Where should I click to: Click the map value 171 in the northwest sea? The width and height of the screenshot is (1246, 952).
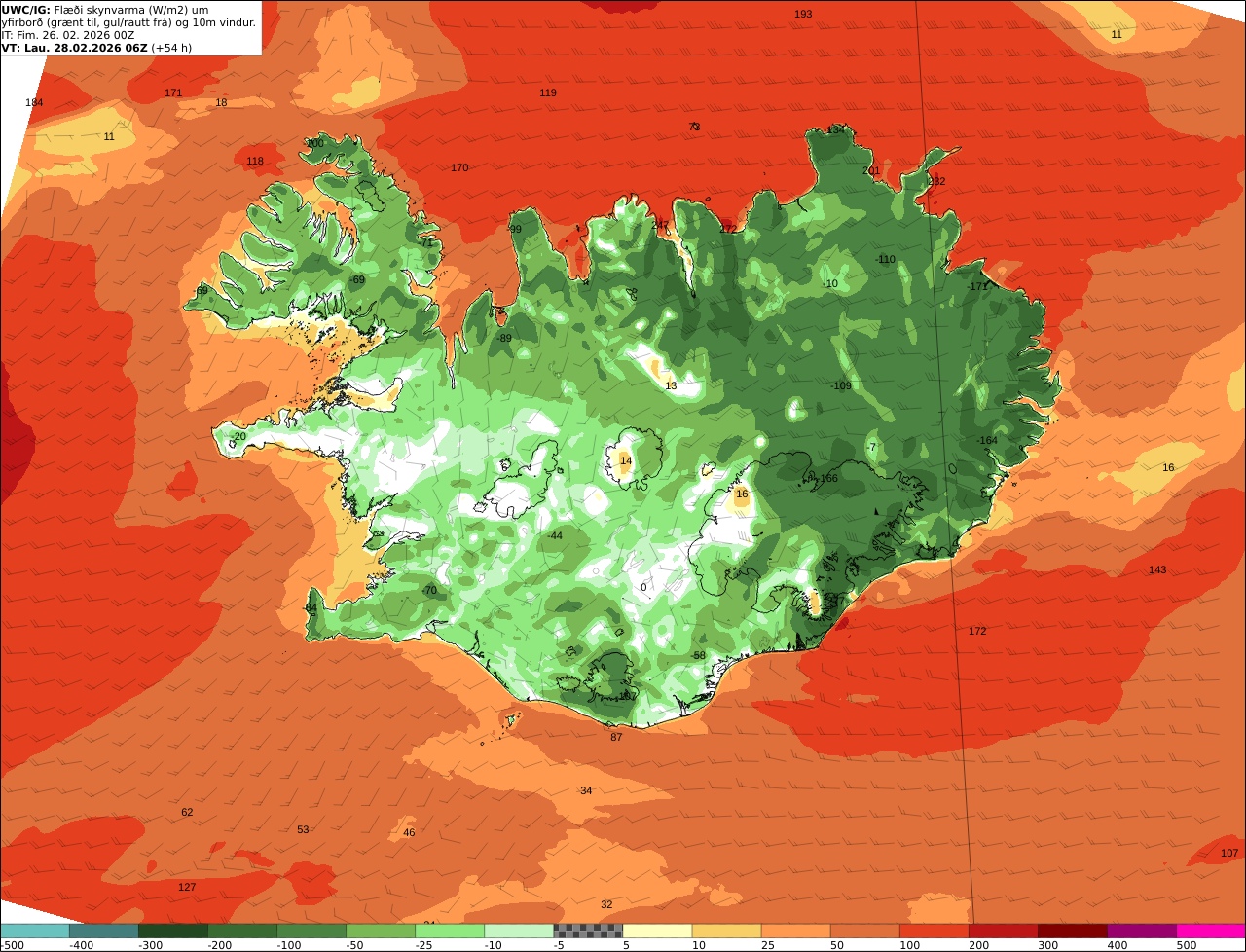tap(173, 92)
